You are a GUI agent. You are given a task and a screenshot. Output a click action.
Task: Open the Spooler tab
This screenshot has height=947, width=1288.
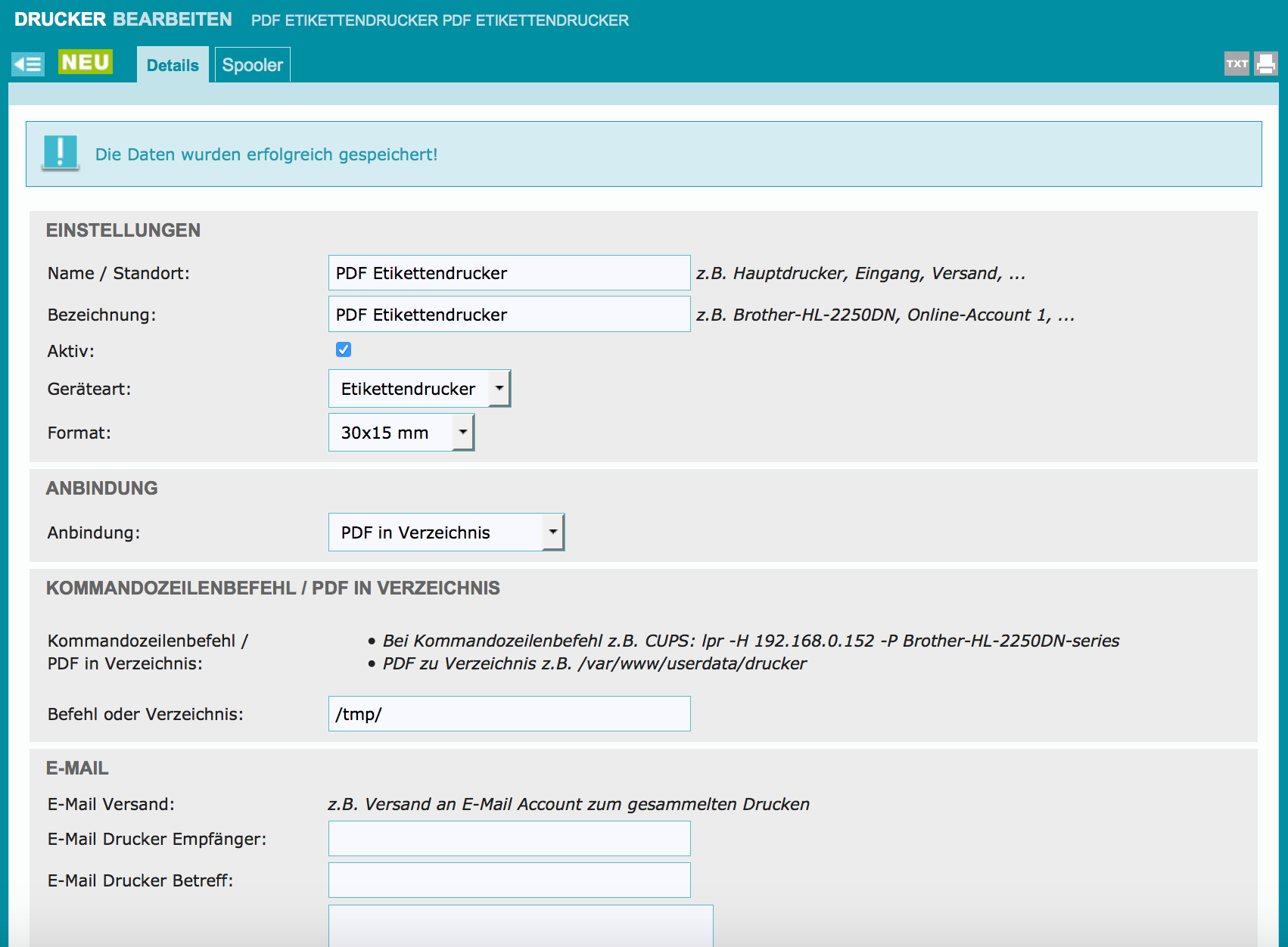tap(253, 66)
